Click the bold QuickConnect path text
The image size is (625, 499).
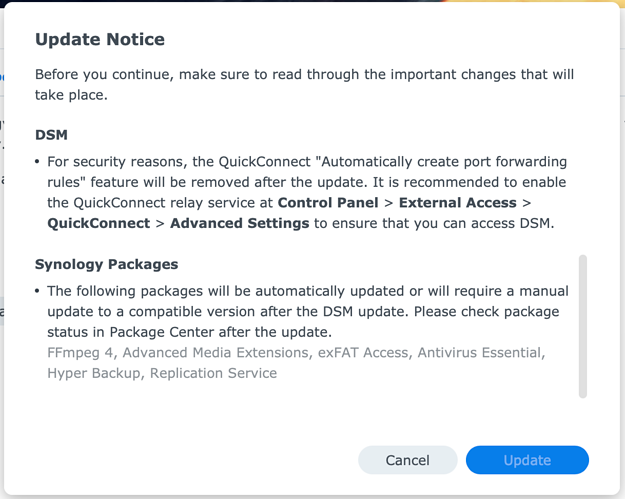[96, 223]
